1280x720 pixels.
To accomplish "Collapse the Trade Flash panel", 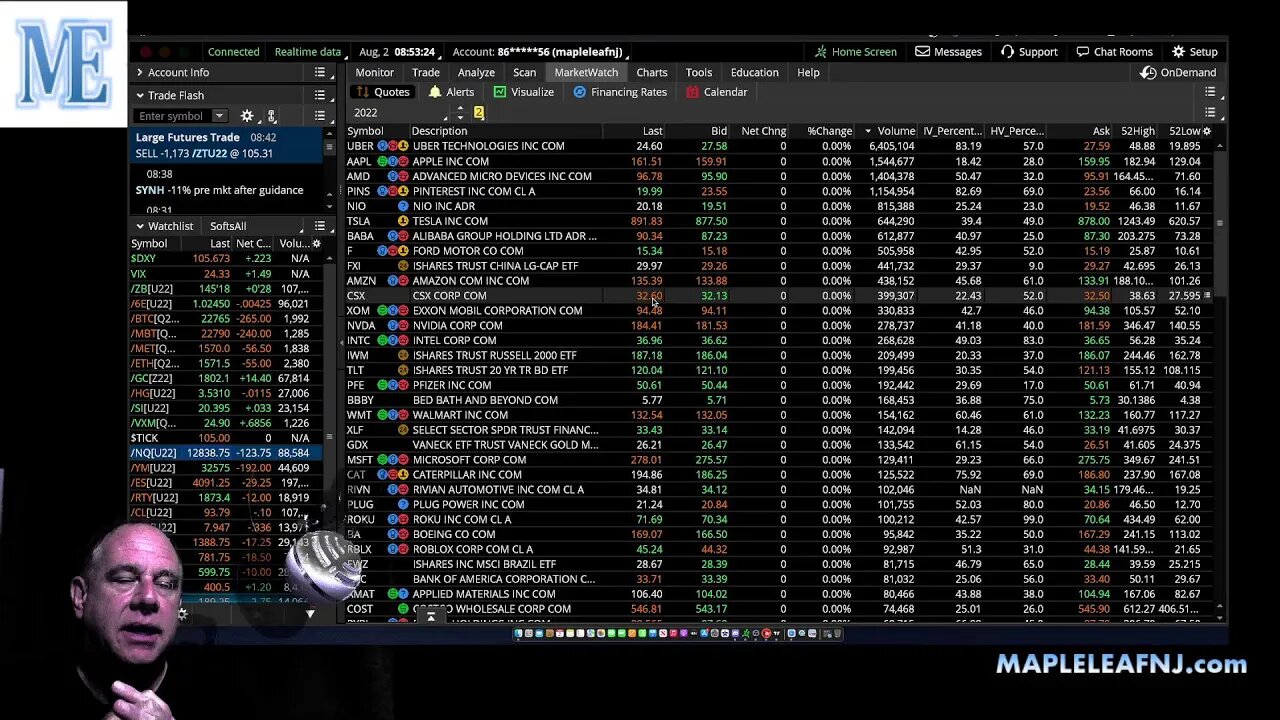I will pyautogui.click(x=140, y=95).
